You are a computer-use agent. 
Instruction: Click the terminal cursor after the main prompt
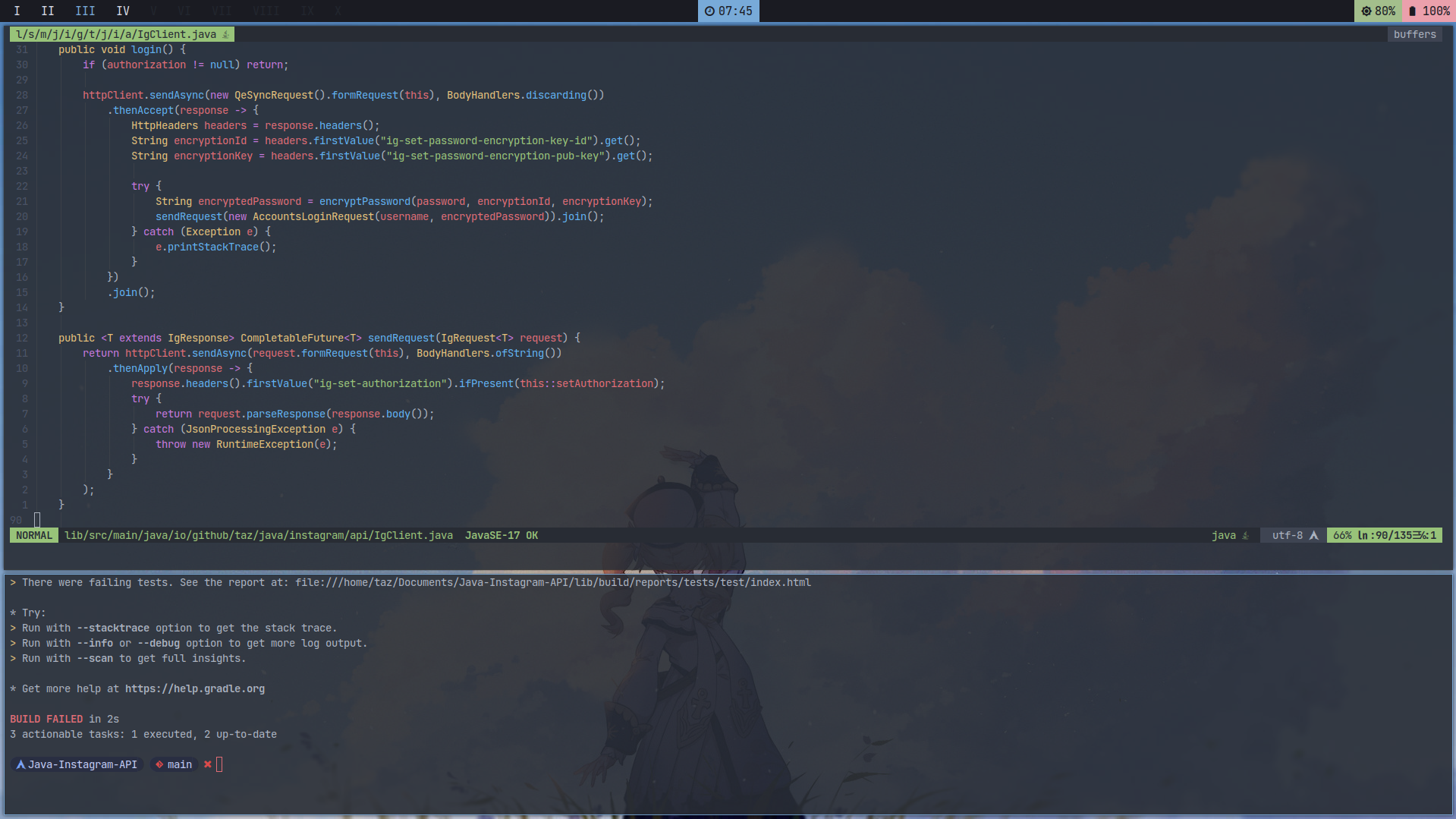point(219,764)
